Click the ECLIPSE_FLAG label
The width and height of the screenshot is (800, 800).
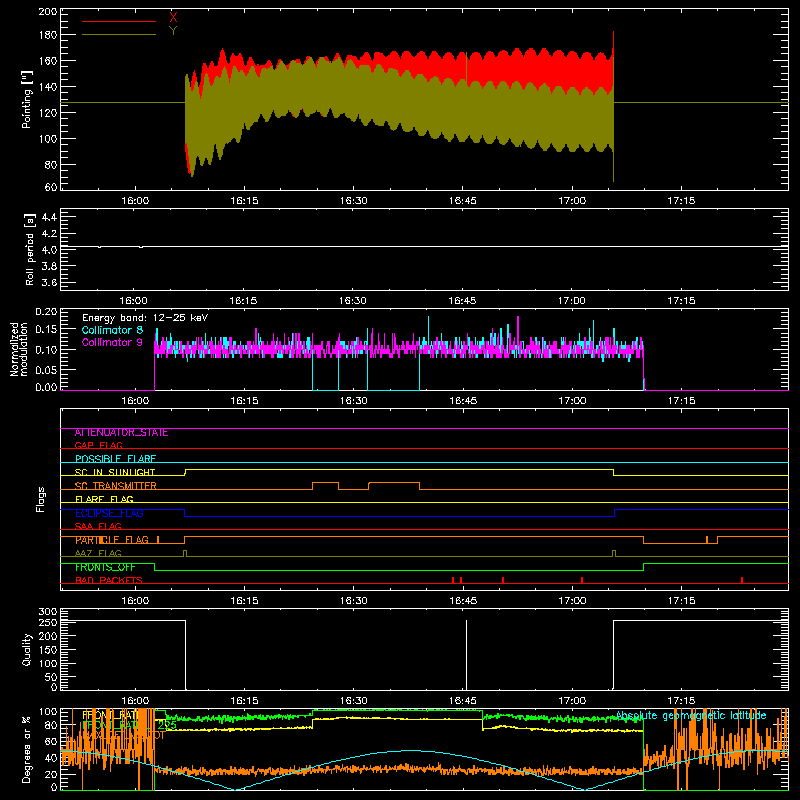(x=109, y=513)
